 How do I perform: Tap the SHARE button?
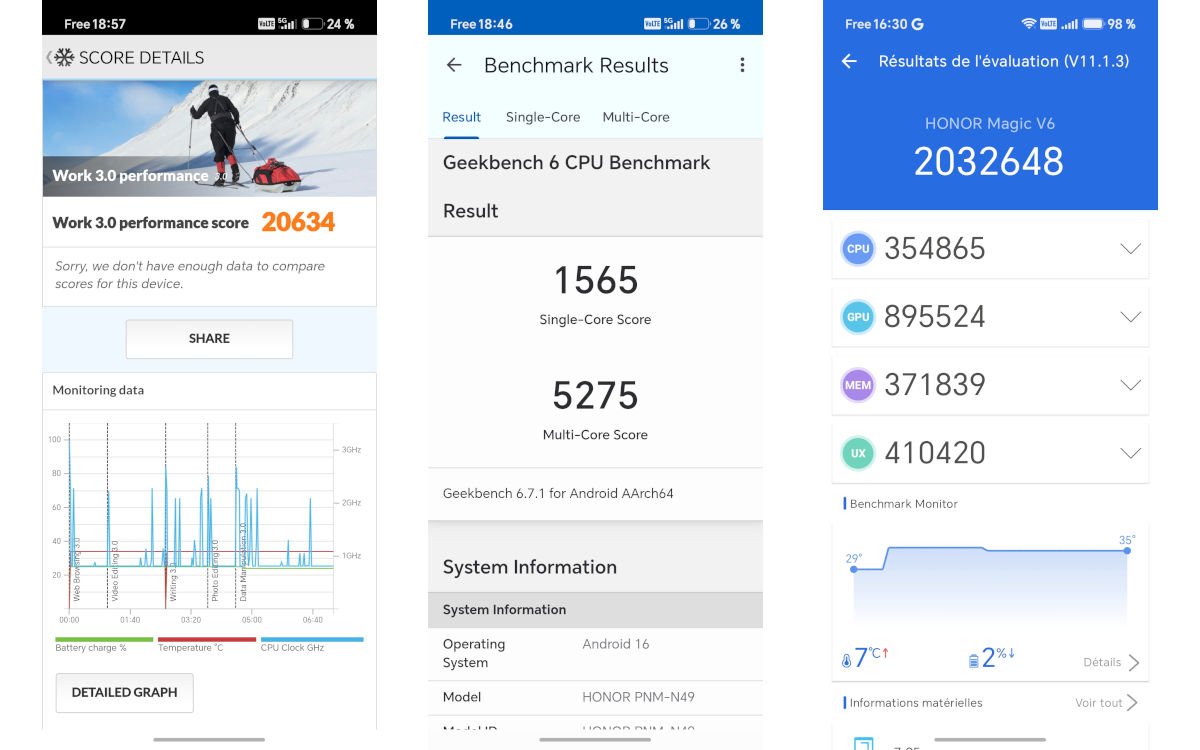pos(209,339)
